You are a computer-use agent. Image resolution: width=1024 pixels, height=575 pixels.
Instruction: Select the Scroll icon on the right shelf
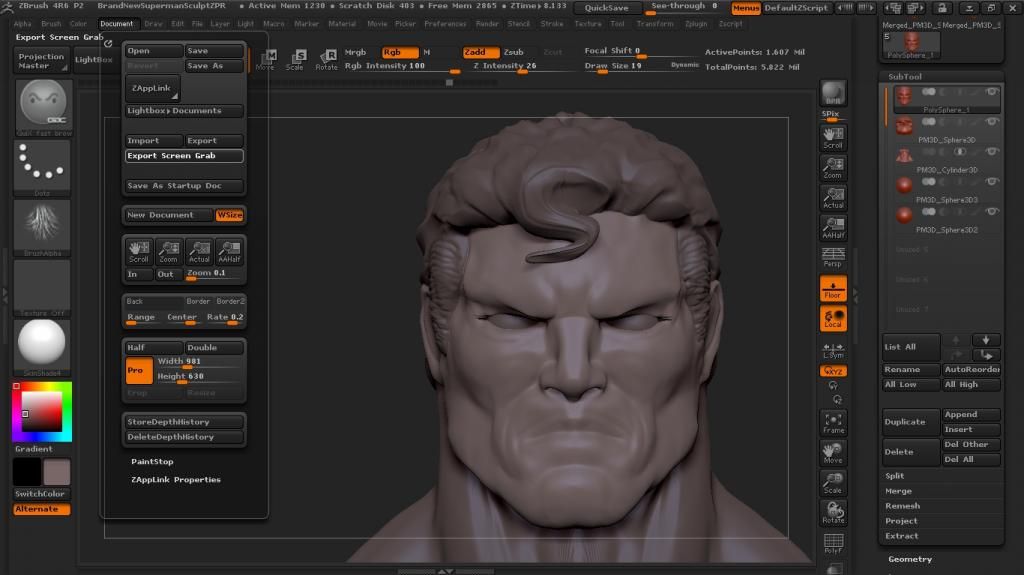click(x=833, y=137)
